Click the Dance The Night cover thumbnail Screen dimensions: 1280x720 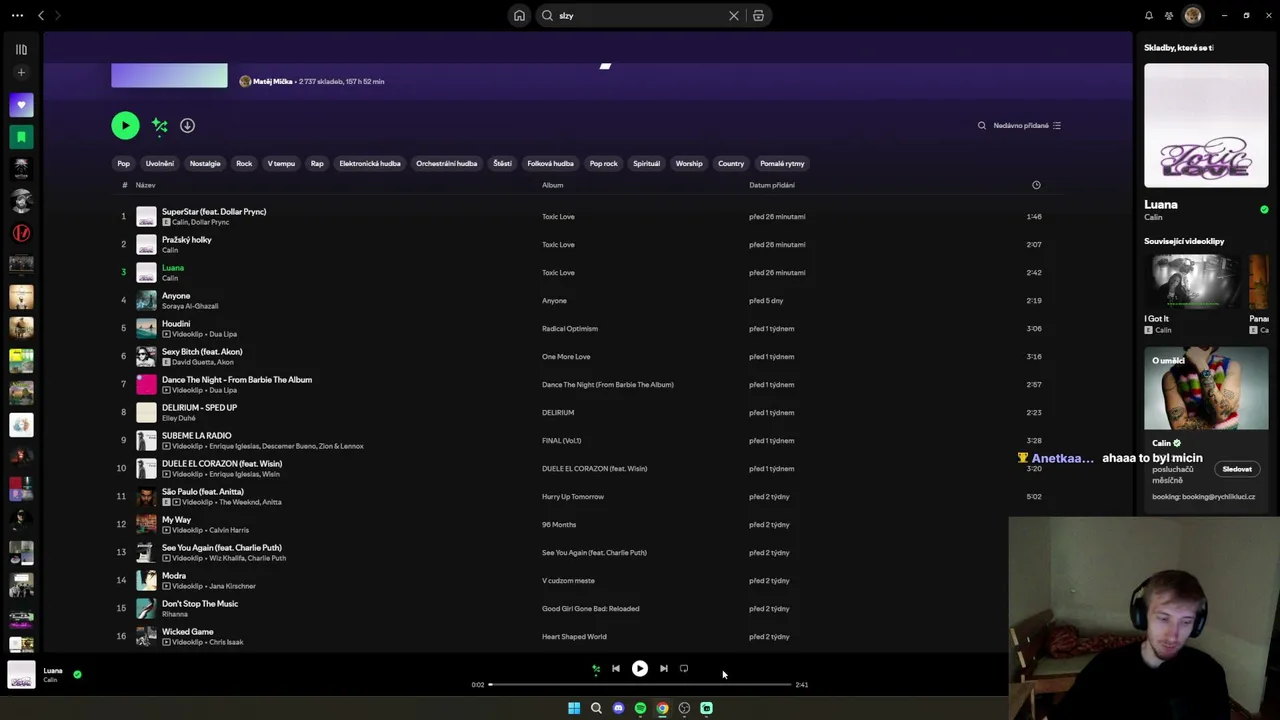coord(146,384)
